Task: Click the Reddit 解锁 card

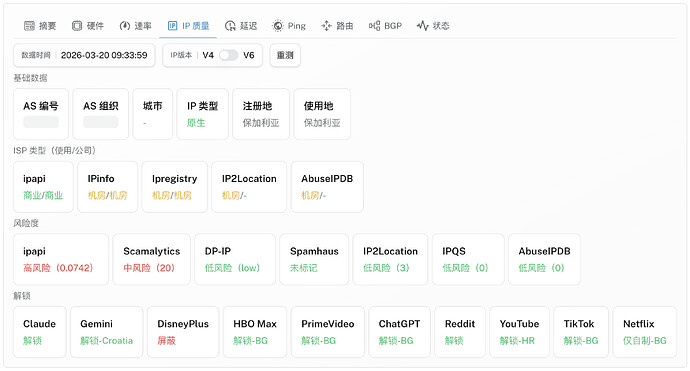Action: click(460, 332)
